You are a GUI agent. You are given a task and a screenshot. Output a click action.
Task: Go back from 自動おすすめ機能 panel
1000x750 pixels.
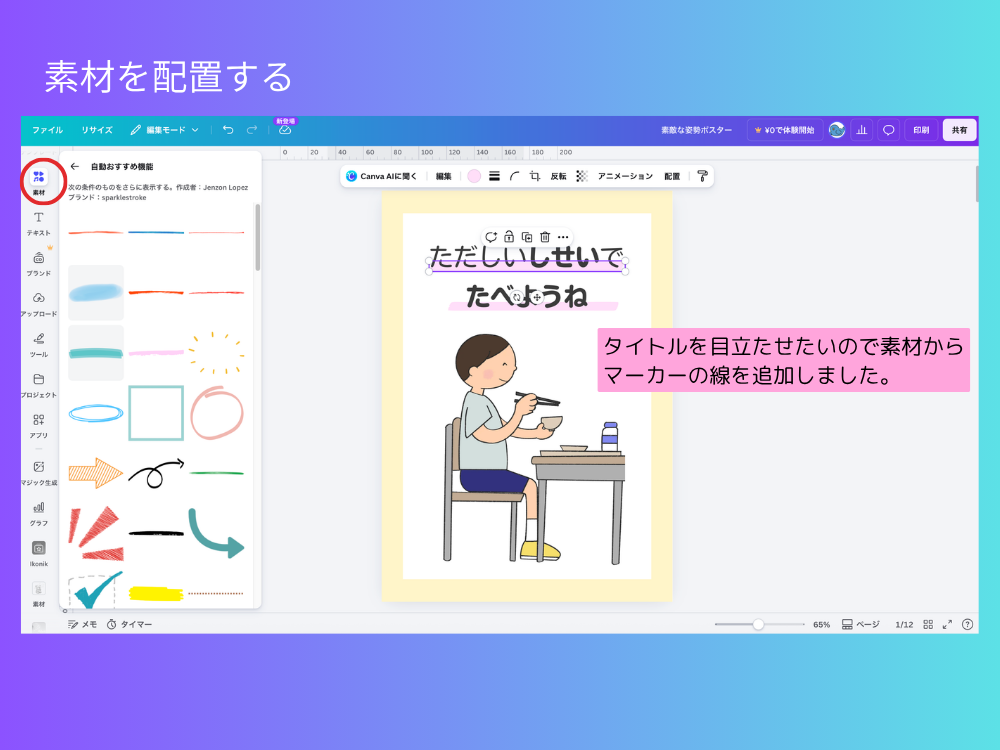pyautogui.click(x=75, y=166)
